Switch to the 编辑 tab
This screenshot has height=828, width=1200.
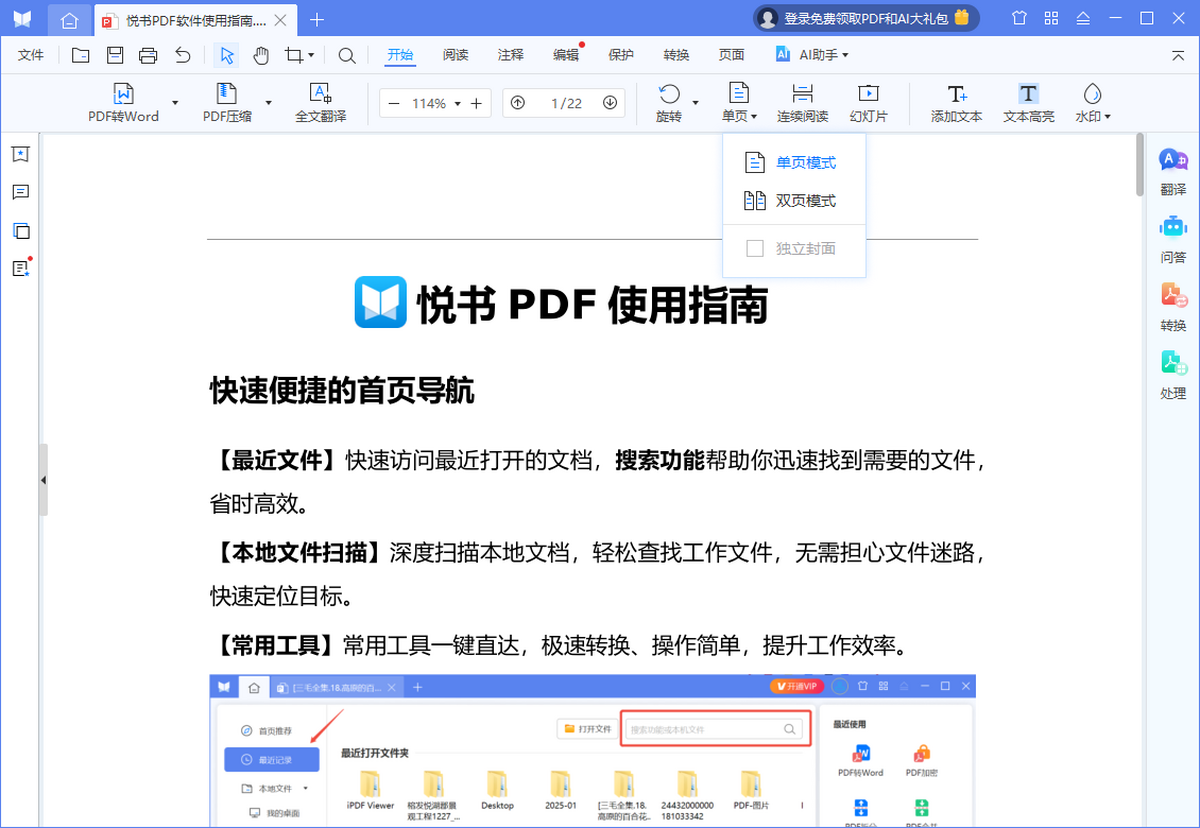566,55
